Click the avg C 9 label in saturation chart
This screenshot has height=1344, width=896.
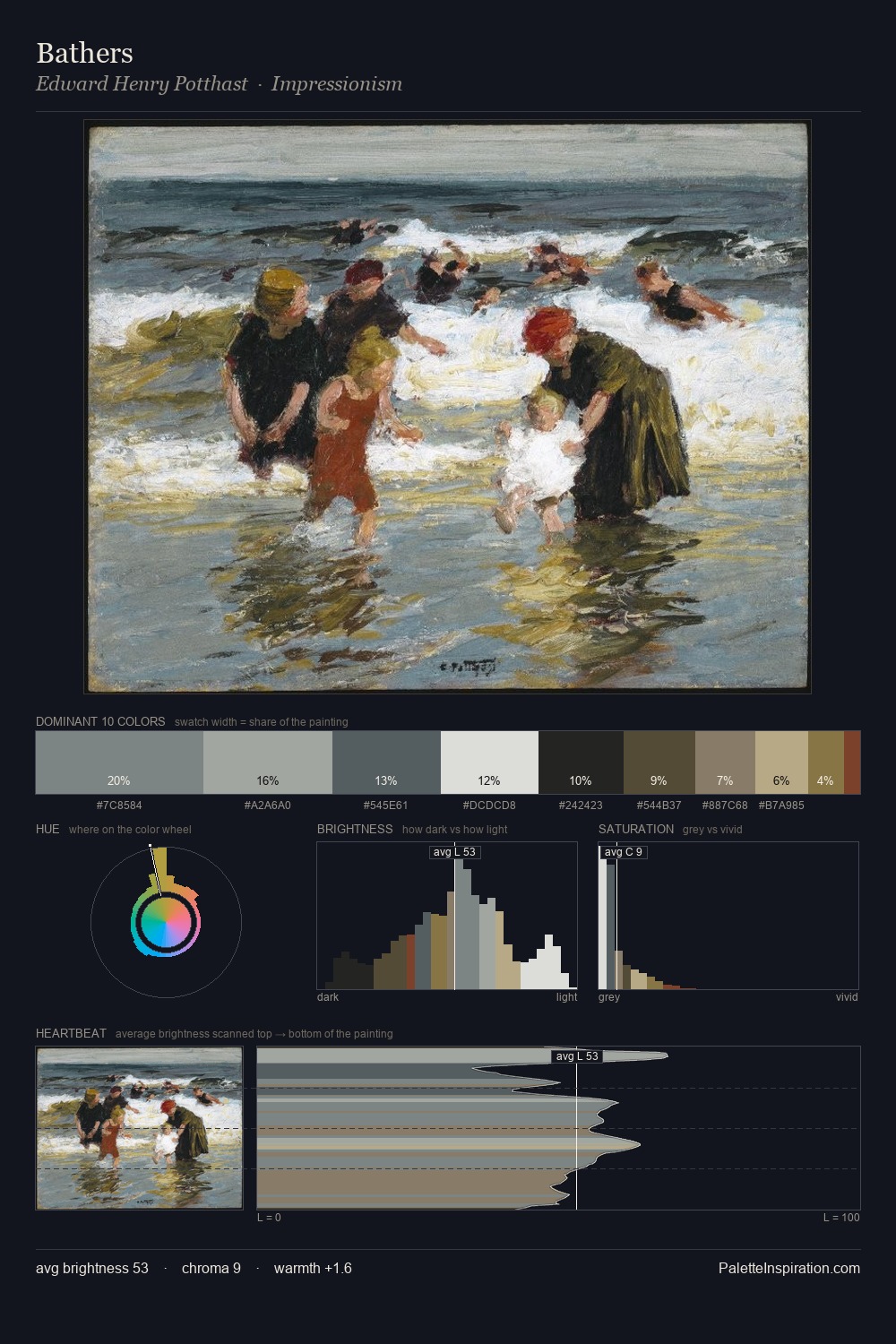tap(624, 851)
